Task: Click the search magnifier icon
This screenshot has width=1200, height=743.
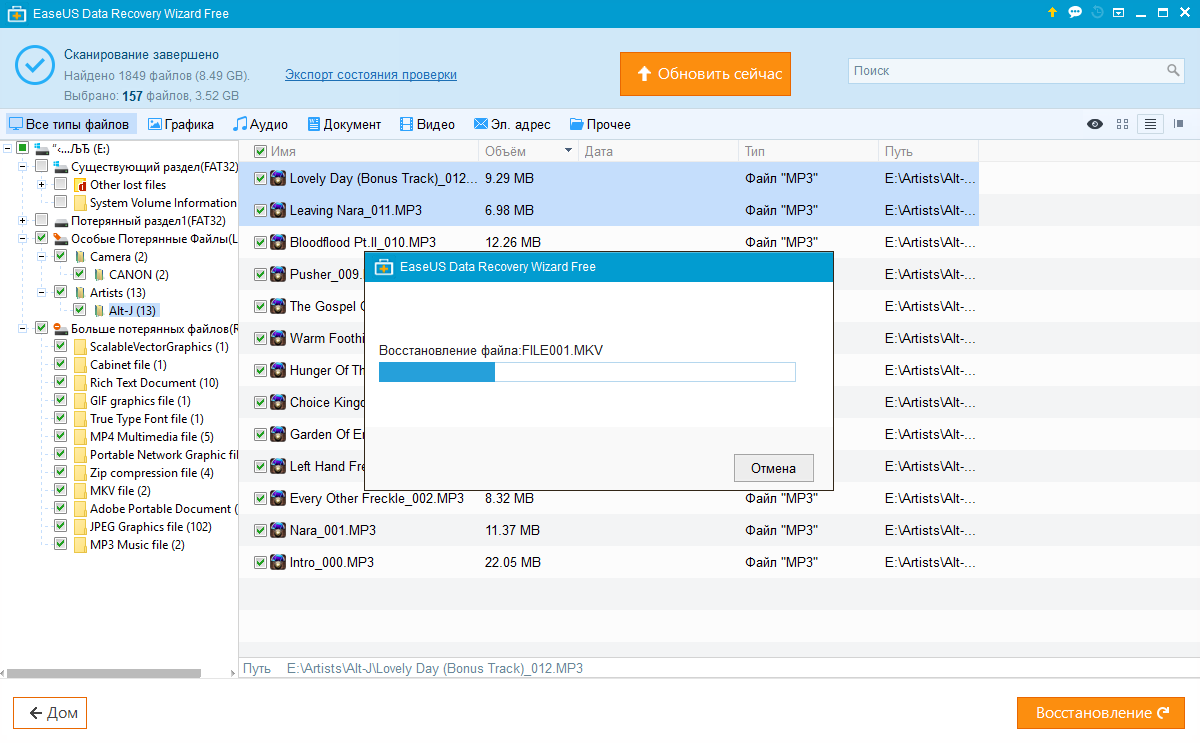Action: (x=1173, y=71)
